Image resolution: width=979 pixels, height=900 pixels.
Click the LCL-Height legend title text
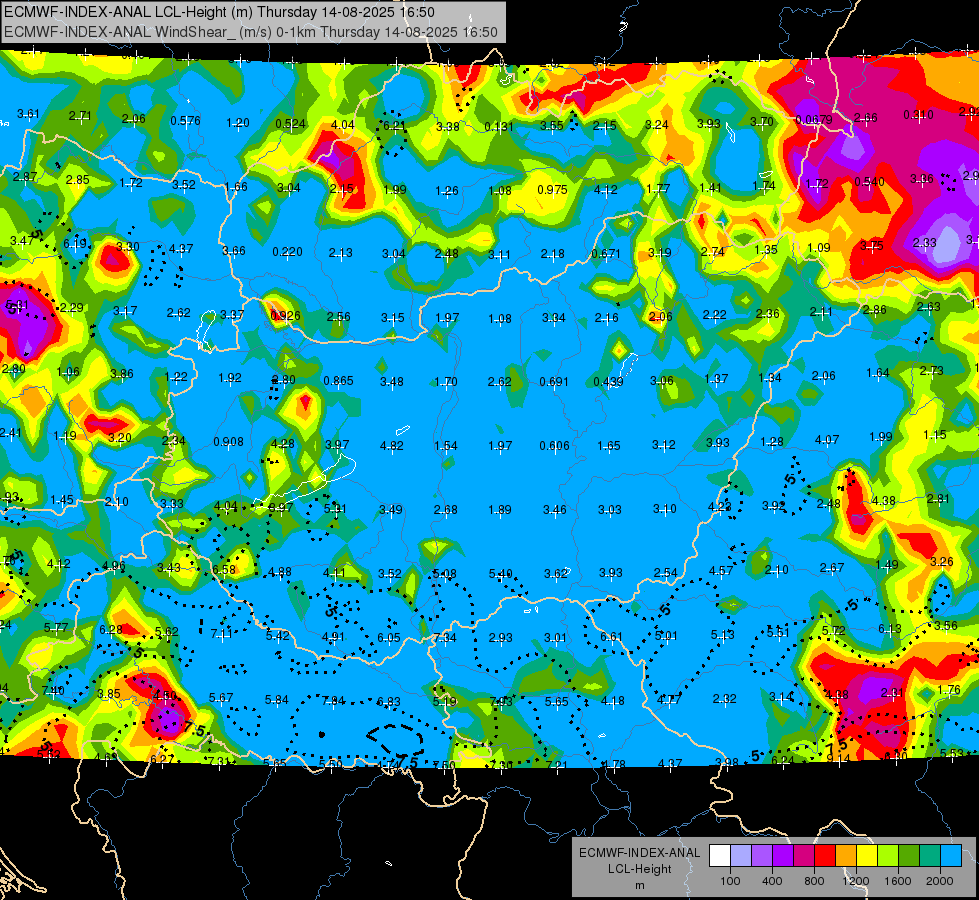[640, 869]
